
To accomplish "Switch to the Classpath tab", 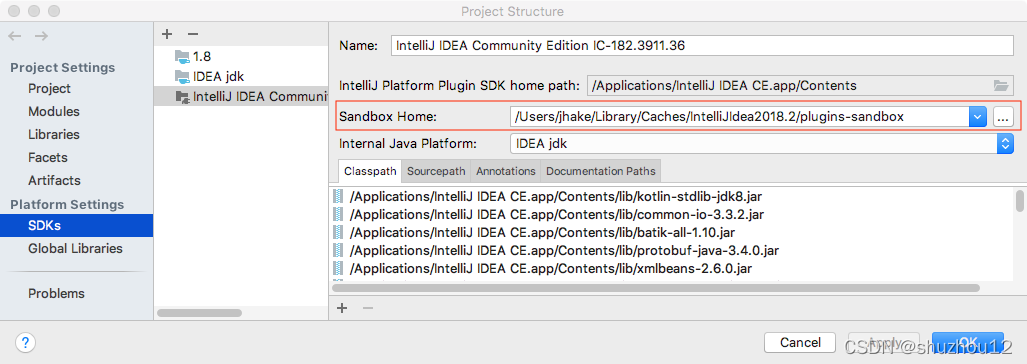I will (x=370, y=171).
